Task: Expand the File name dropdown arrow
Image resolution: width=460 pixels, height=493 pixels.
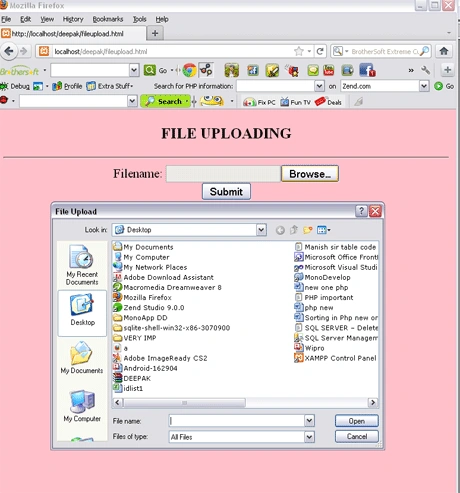Action: (x=309, y=421)
